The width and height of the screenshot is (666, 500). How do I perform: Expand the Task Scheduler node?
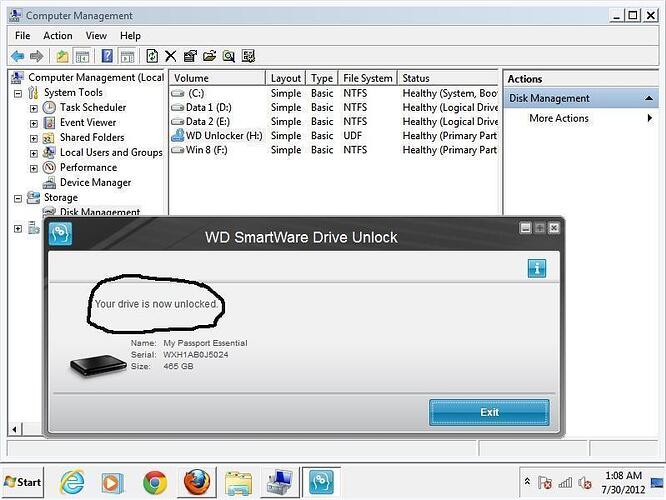pos(34,108)
